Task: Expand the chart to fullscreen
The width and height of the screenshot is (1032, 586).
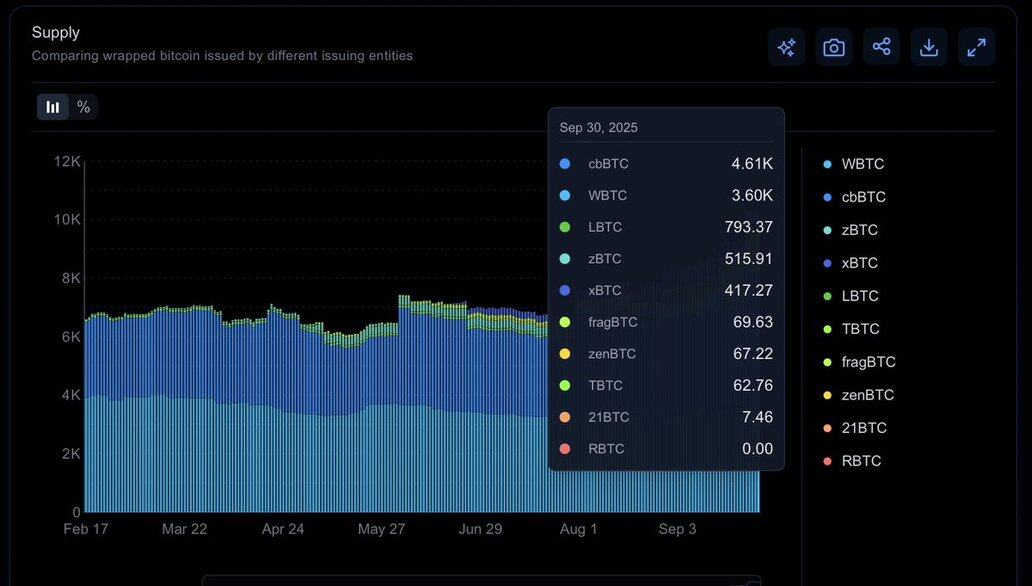Action: pos(976,47)
